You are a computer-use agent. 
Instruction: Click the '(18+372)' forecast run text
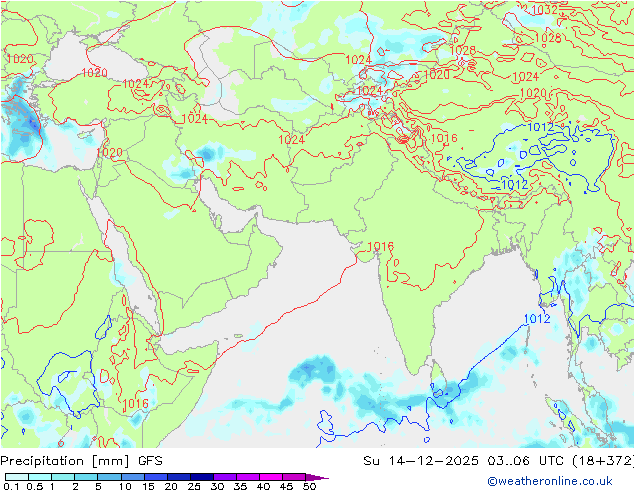click(603, 460)
